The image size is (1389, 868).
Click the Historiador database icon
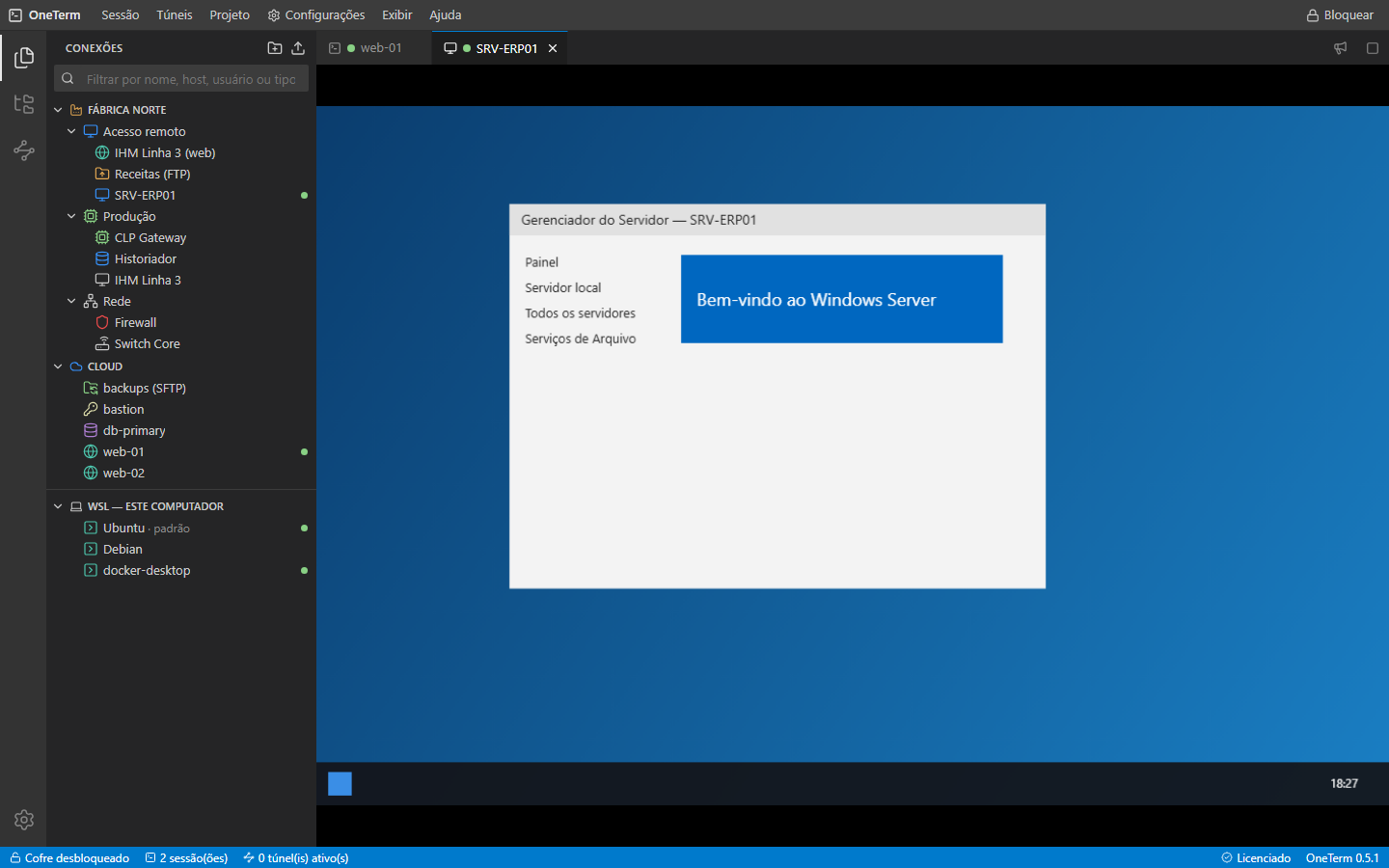[102, 258]
